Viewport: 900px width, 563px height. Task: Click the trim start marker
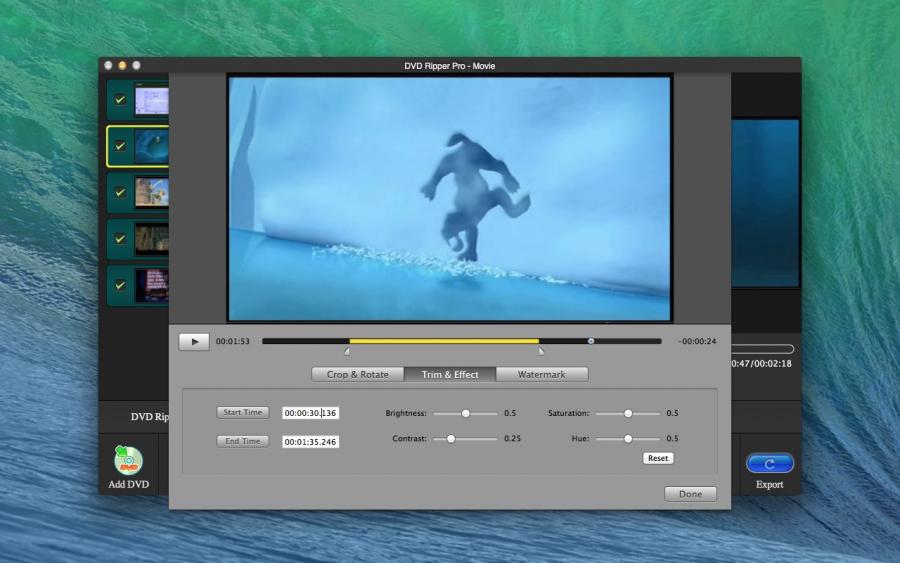[x=347, y=351]
